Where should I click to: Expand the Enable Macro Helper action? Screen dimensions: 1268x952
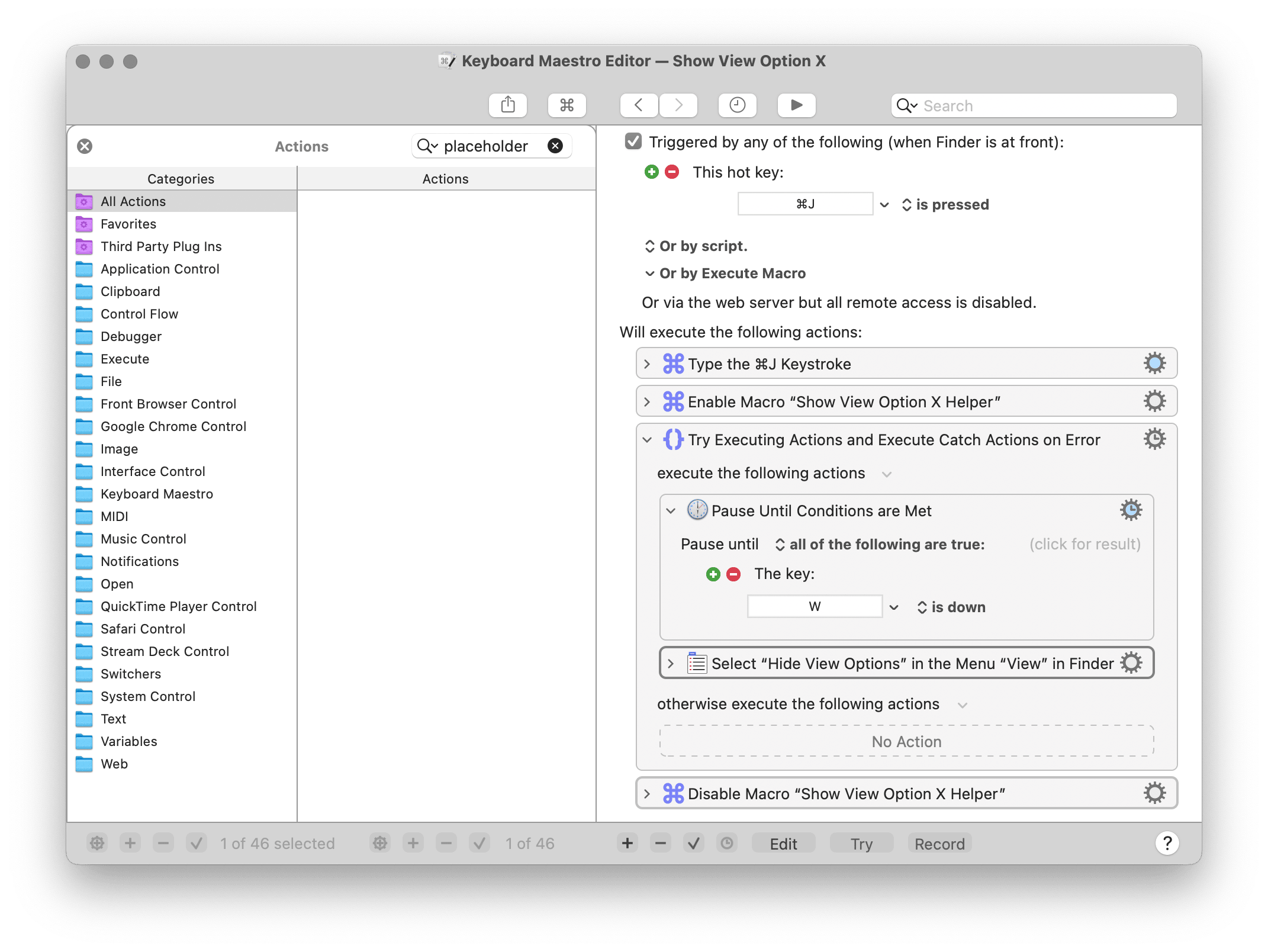coord(647,402)
